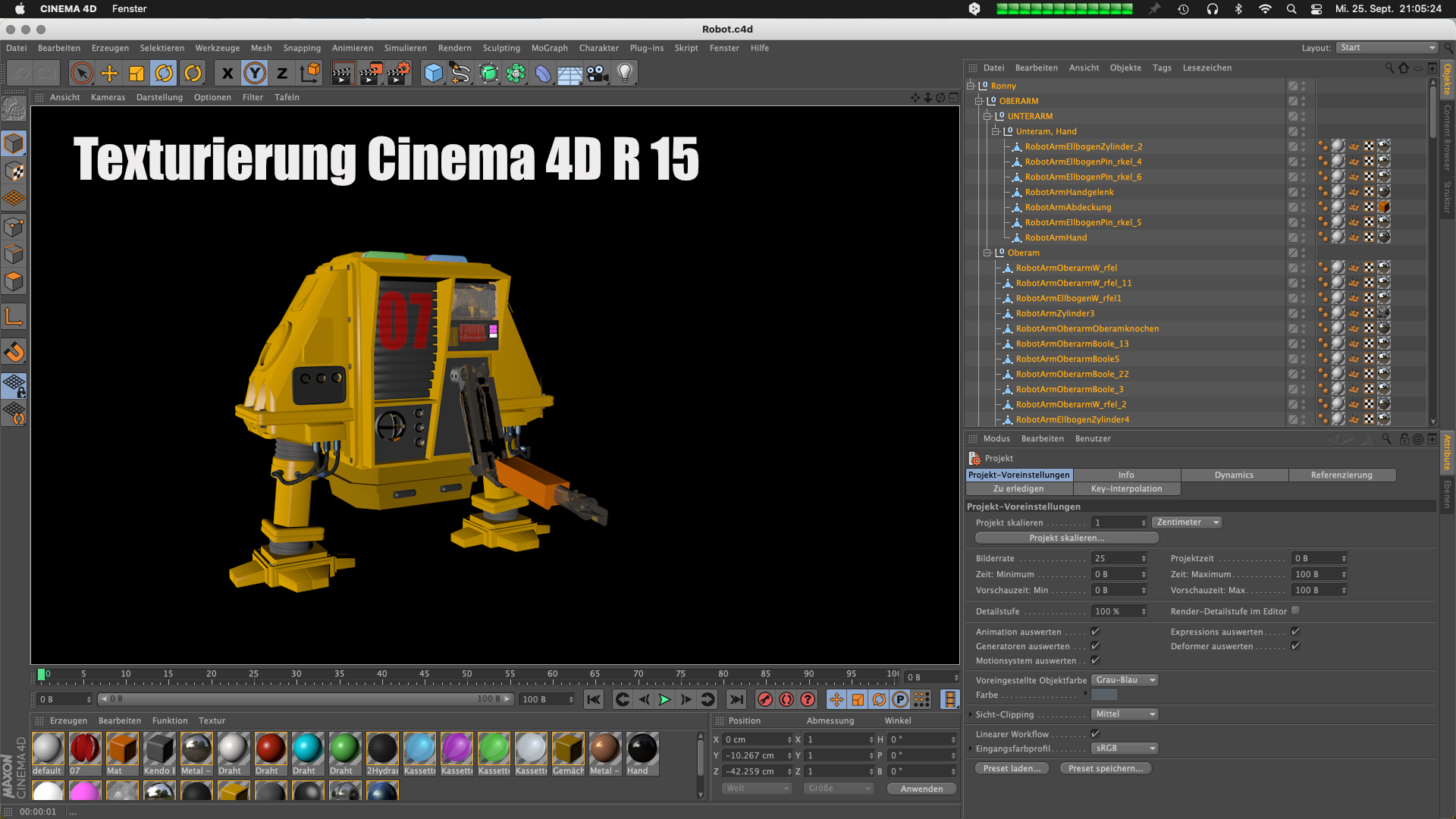Screen dimensions: 1456x819
Task: Open the light object tool
Action: tap(625, 74)
